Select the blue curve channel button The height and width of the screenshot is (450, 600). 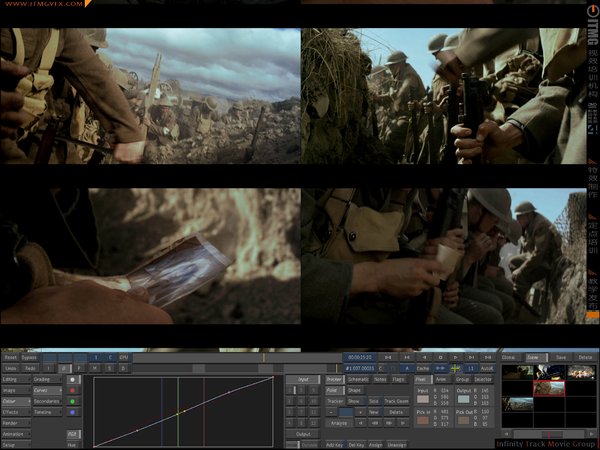point(72,412)
